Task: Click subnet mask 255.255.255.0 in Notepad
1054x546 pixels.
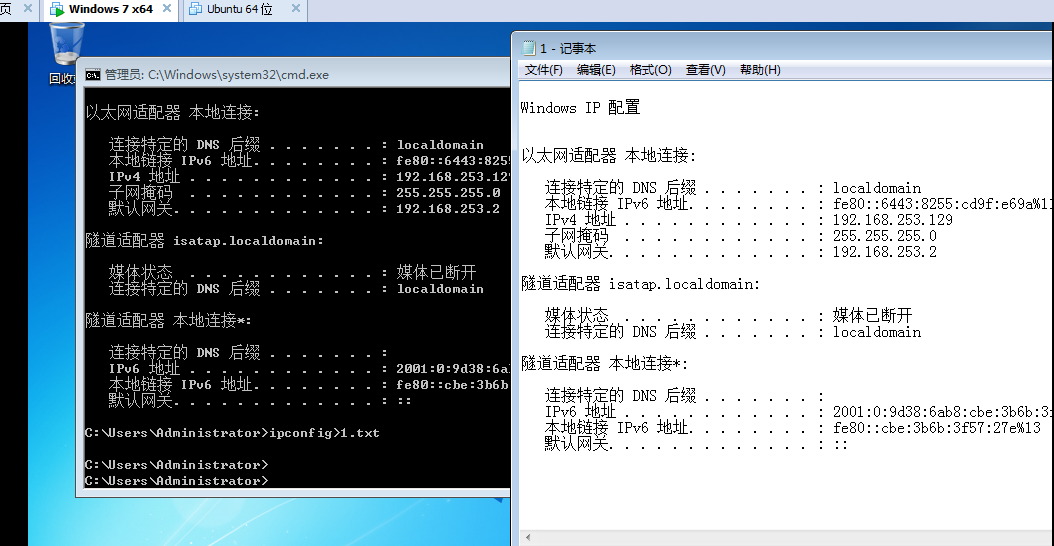Action: click(x=885, y=236)
